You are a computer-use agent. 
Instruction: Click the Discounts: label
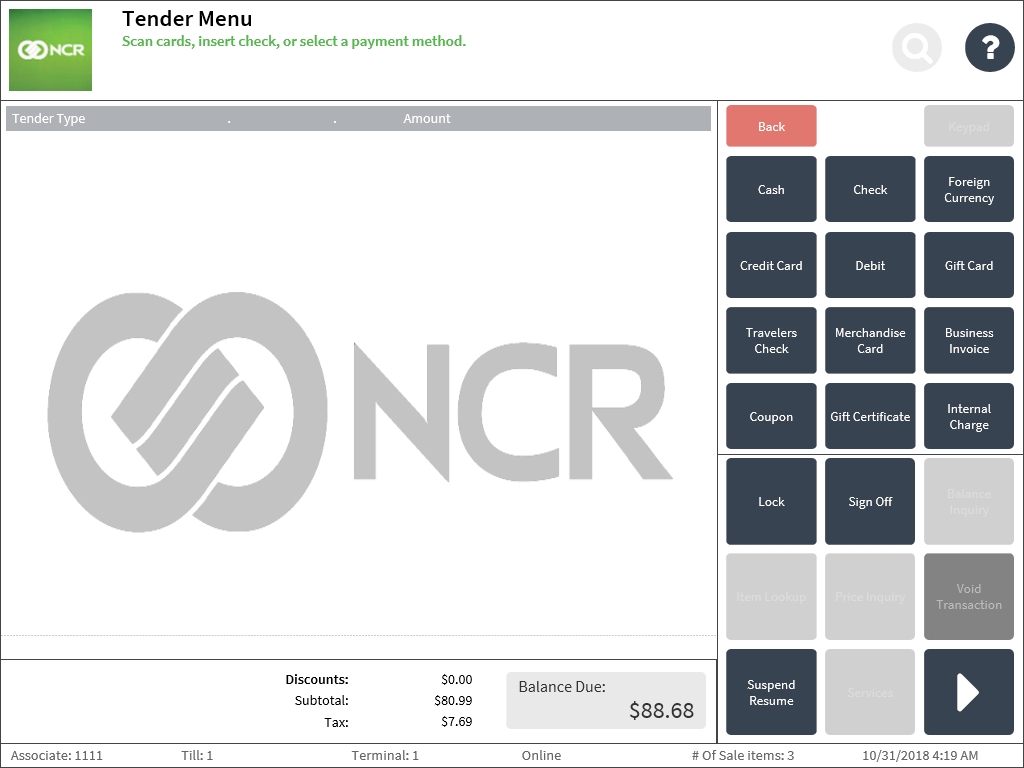(x=317, y=680)
